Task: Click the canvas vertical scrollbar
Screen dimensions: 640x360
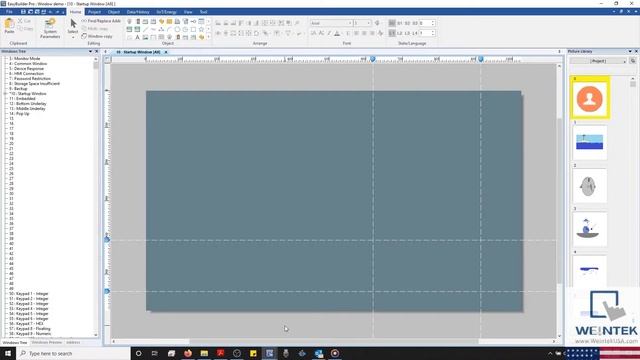Action: pos(559,200)
